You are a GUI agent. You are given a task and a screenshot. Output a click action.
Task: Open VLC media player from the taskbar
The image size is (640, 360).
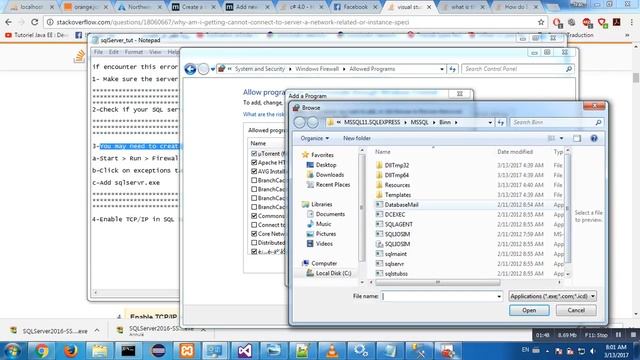[x=332, y=351]
